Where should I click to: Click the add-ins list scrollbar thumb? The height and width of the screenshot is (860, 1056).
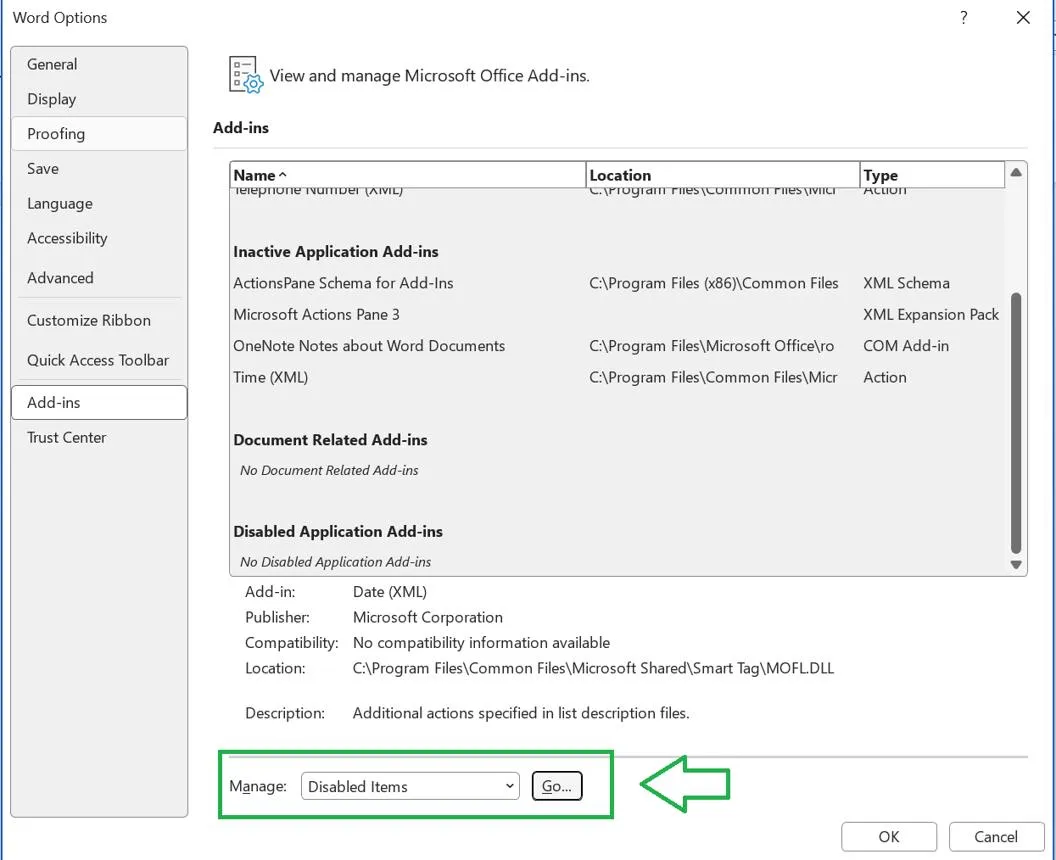coord(1016,423)
